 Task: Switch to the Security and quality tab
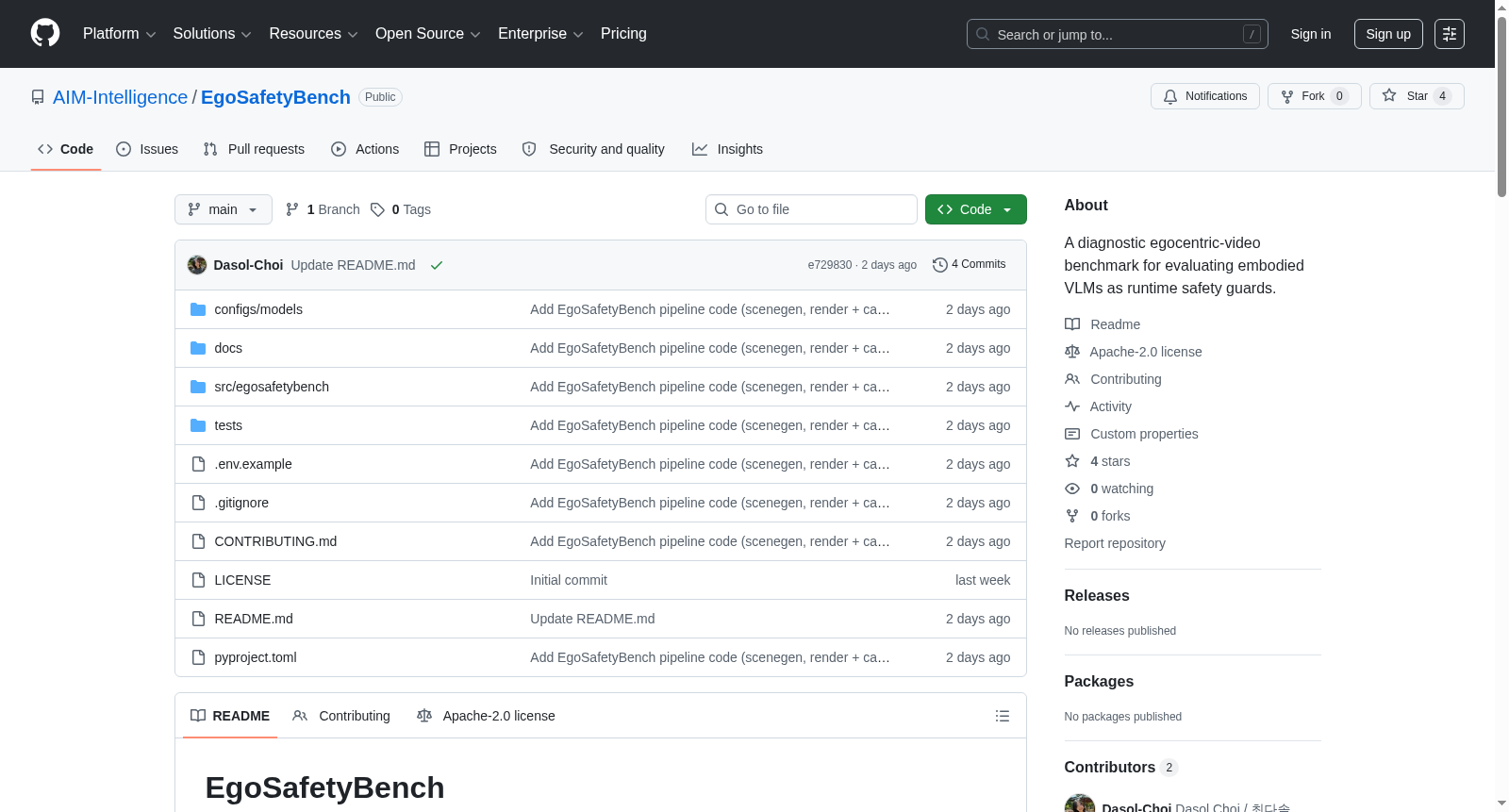click(593, 149)
